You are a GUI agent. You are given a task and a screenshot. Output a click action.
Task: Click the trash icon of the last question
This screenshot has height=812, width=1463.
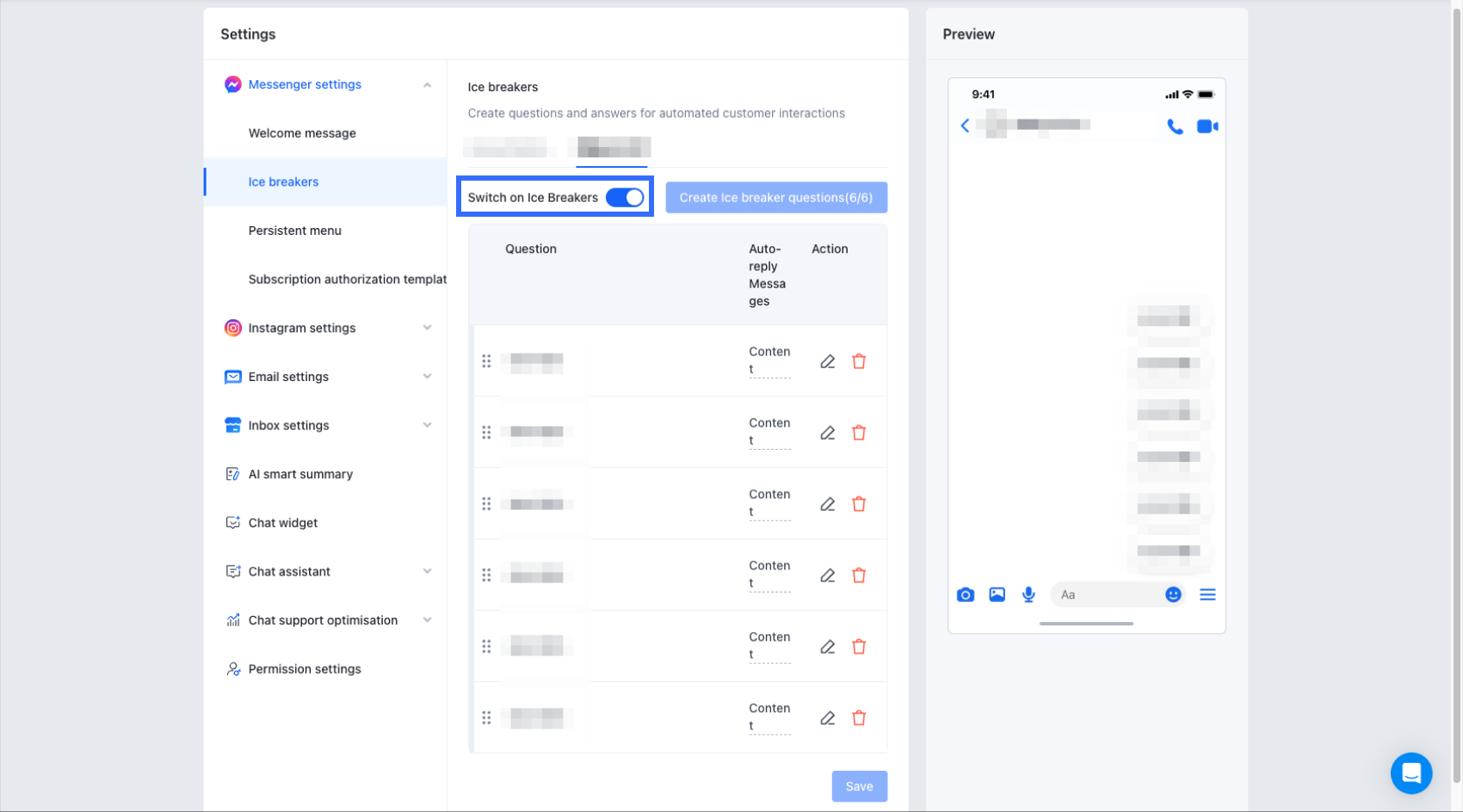pos(859,718)
